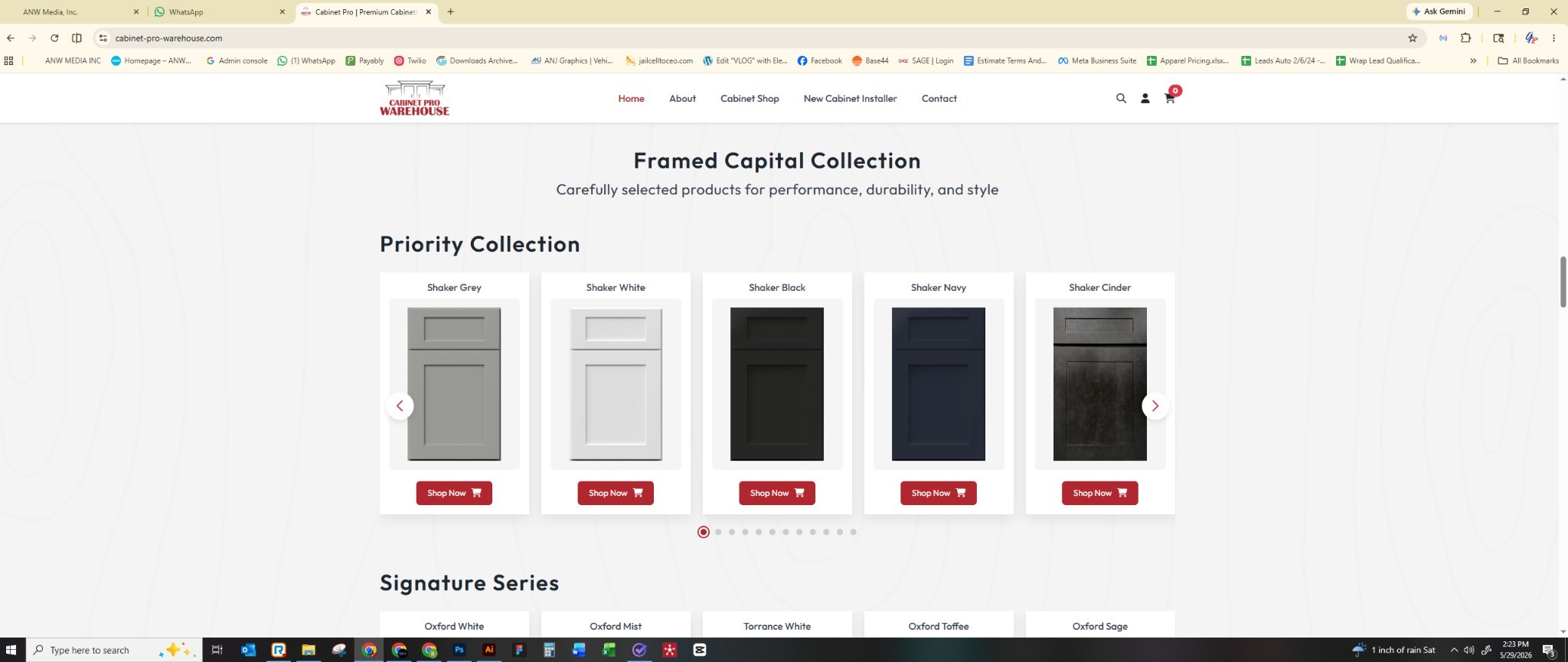
Task: Click Shop Now under Shaker Black
Action: click(777, 493)
